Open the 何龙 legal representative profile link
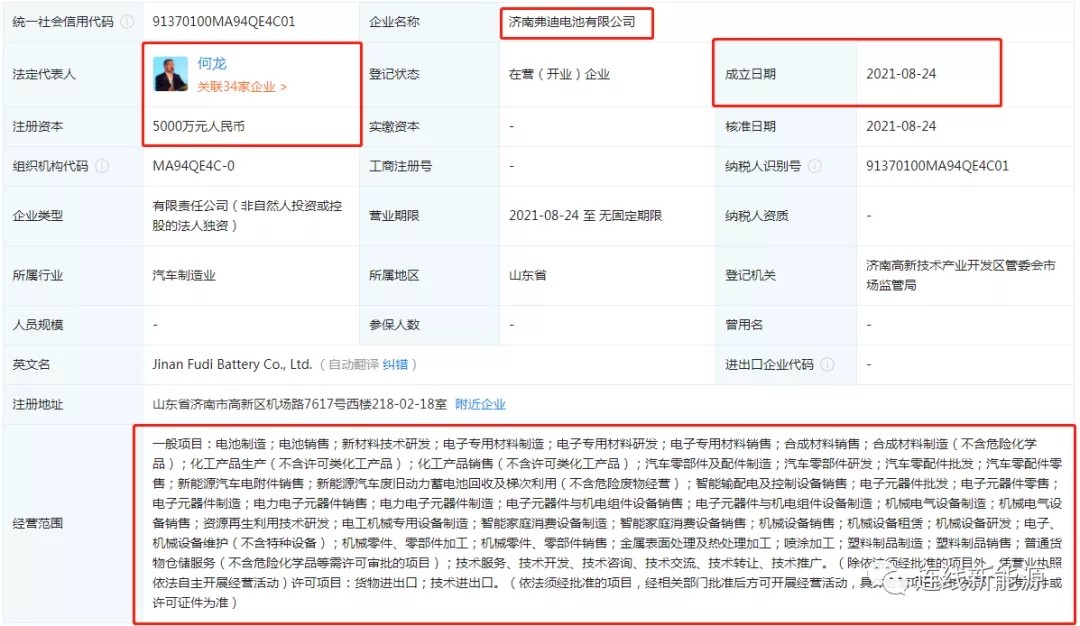Viewport: 1080px width, 626px height. tap(213, 64)
